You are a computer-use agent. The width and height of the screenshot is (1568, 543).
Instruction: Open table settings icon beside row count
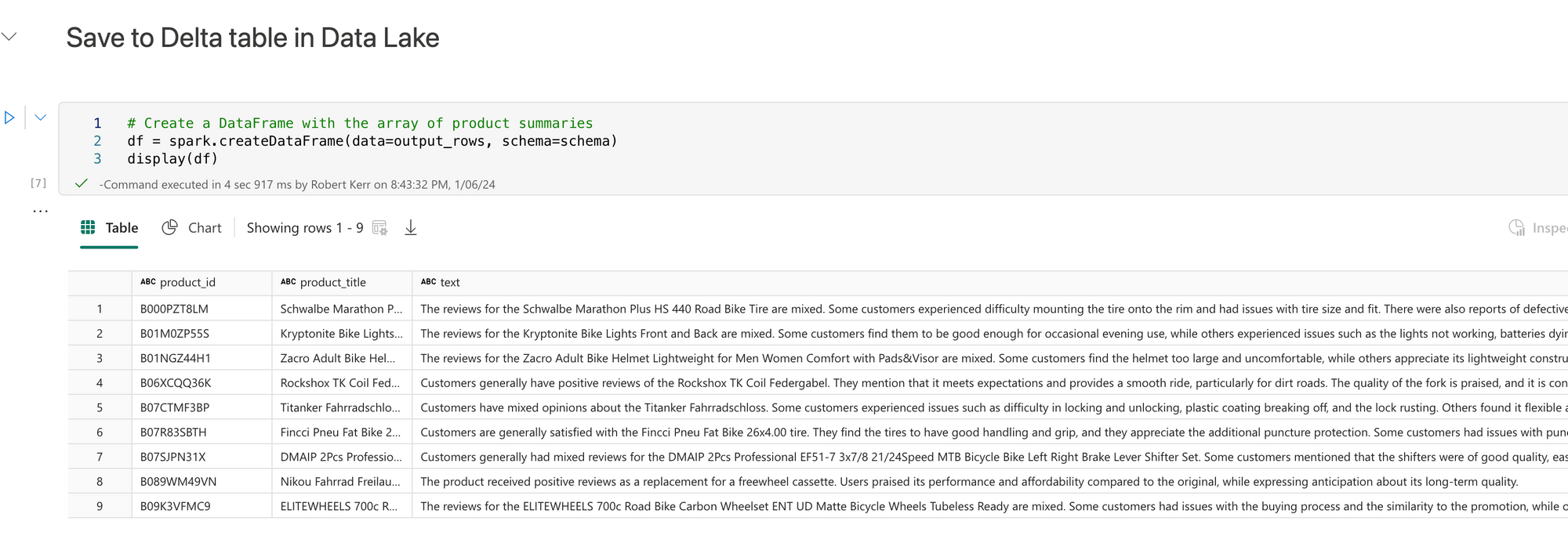point(380,228)
